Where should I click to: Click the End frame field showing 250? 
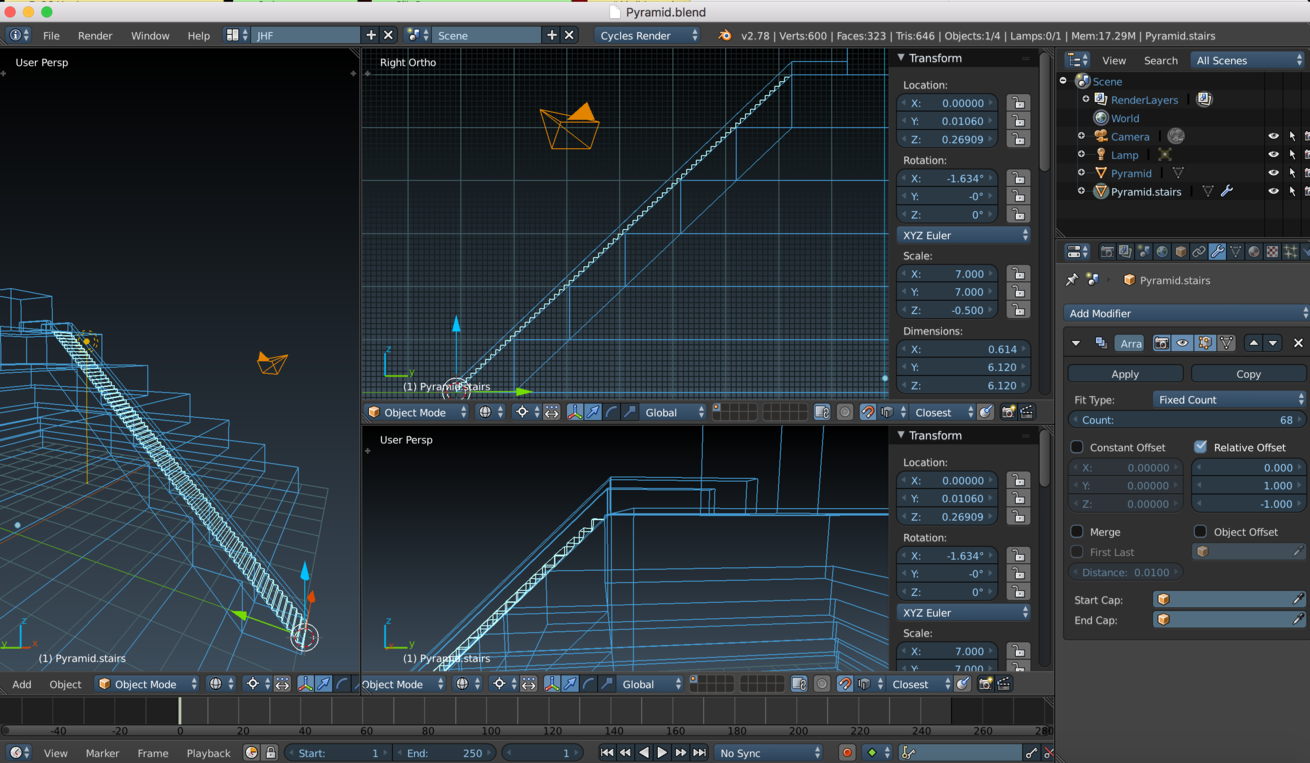click(x=445, y=753)
